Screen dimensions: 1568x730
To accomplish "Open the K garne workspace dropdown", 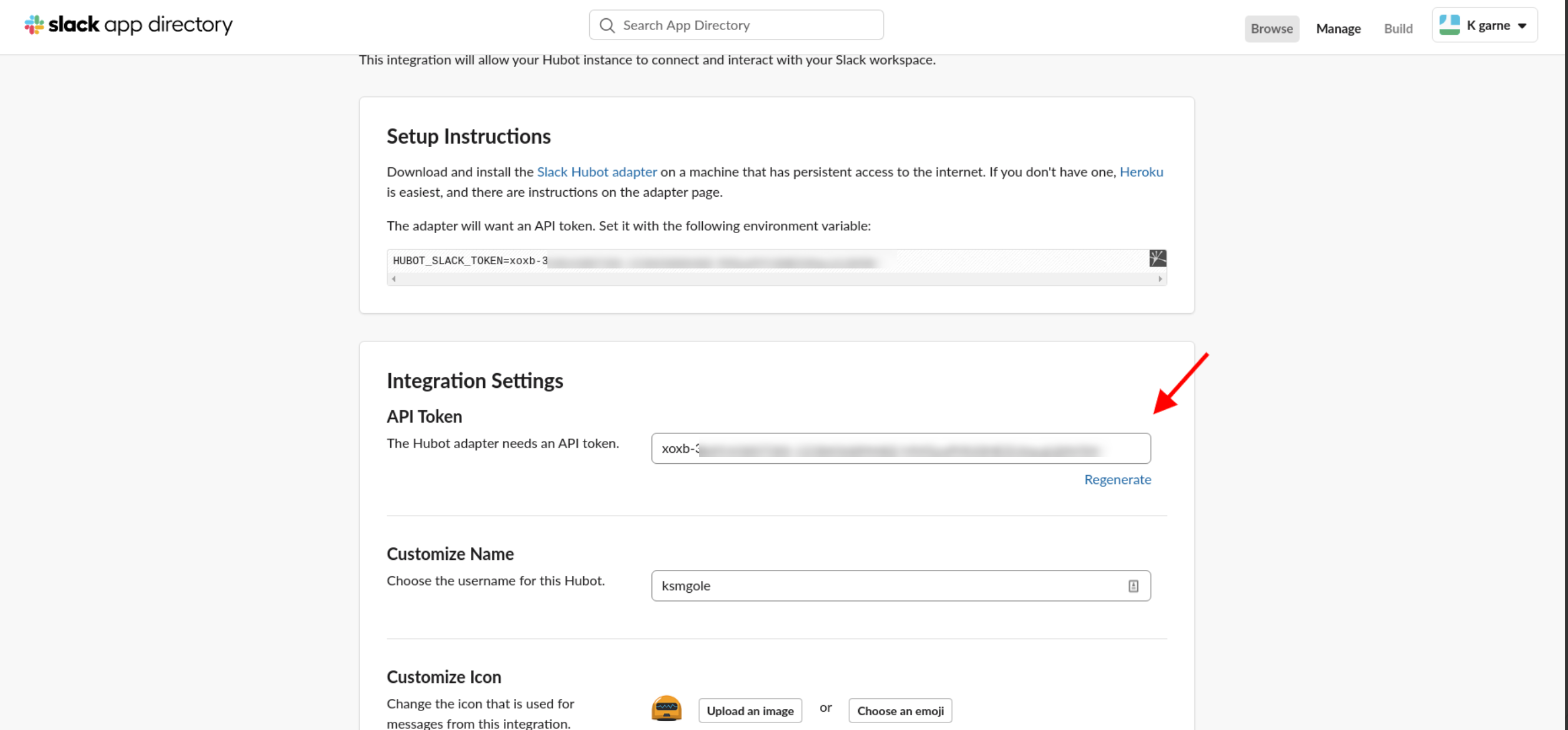I will pyautogui.click(x=1484, y=25).
